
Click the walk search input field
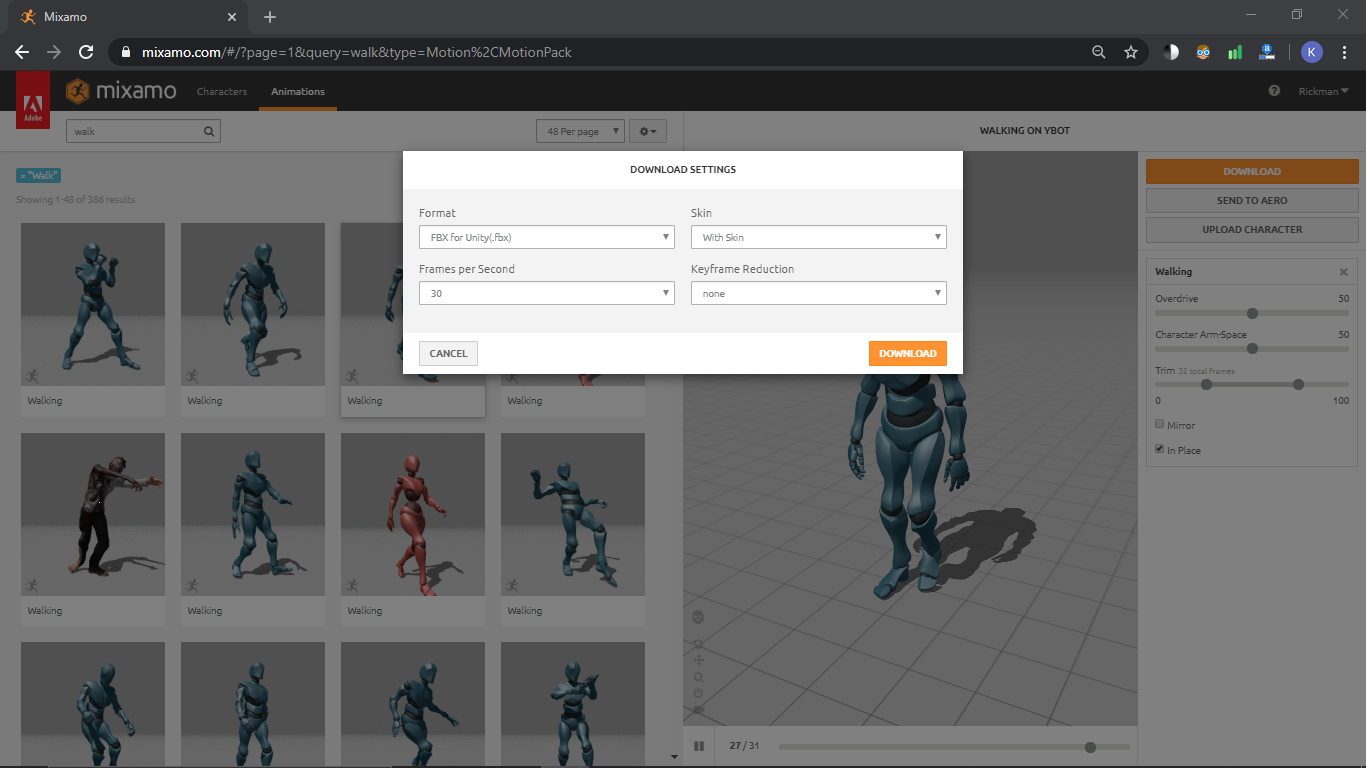click(143, 131)
